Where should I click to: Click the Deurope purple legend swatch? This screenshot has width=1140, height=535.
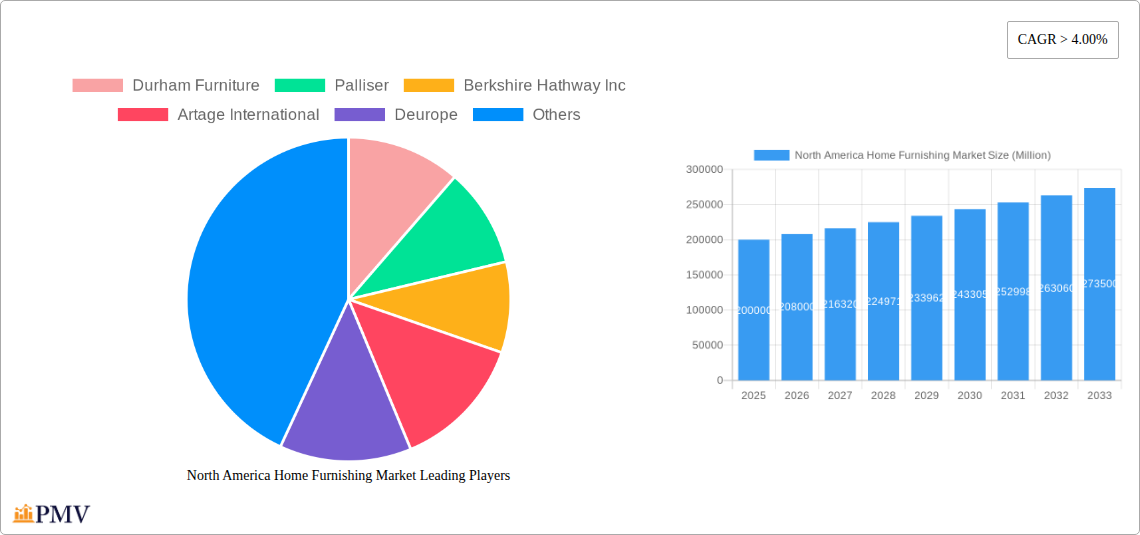pos(360,115)
